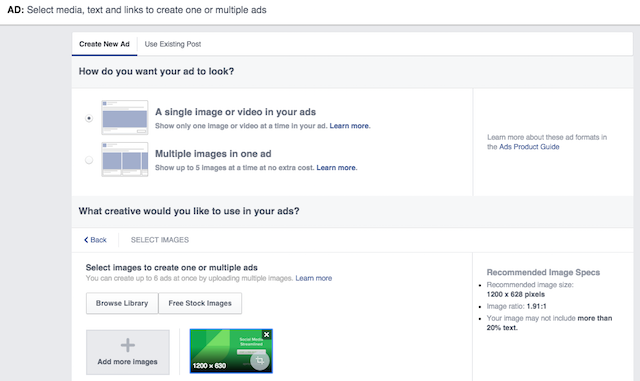Remove the uploaded green image with X
This screenshot has width=640, height=381.
click(x=267, y=335)
